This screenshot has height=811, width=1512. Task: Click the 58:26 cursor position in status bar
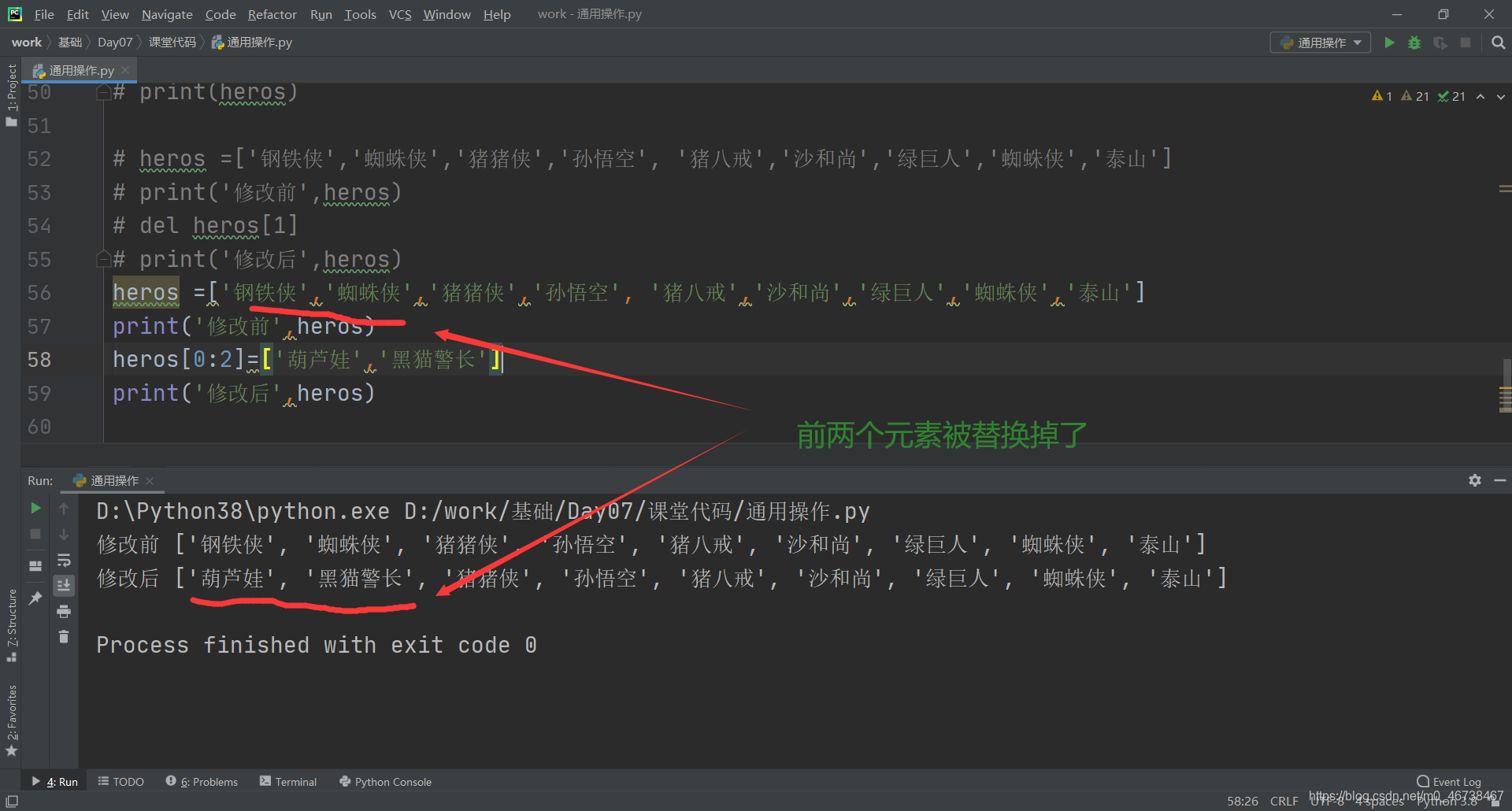[x=1243, y=801]
